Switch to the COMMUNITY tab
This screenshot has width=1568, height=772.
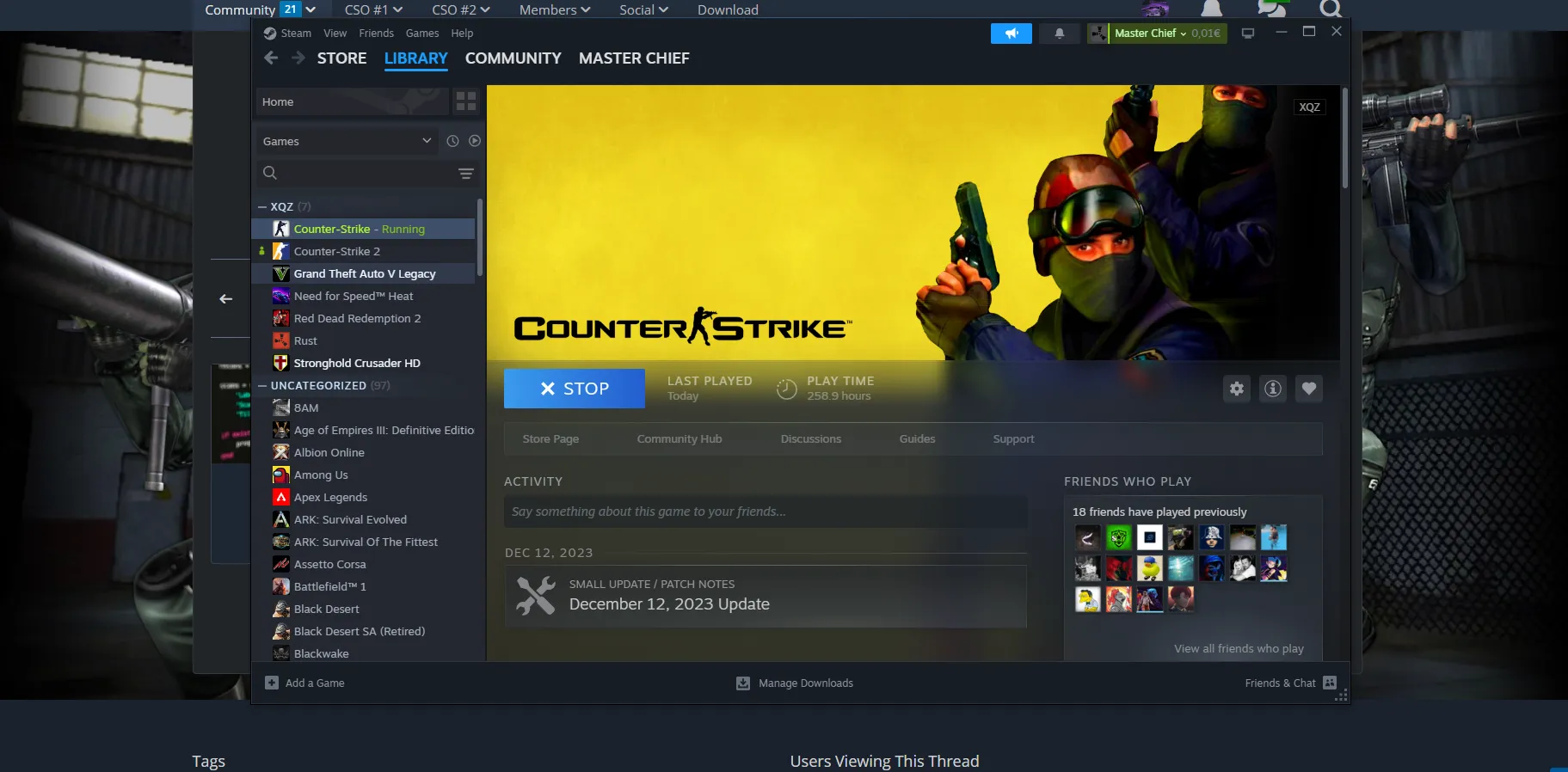coord(513,58)
